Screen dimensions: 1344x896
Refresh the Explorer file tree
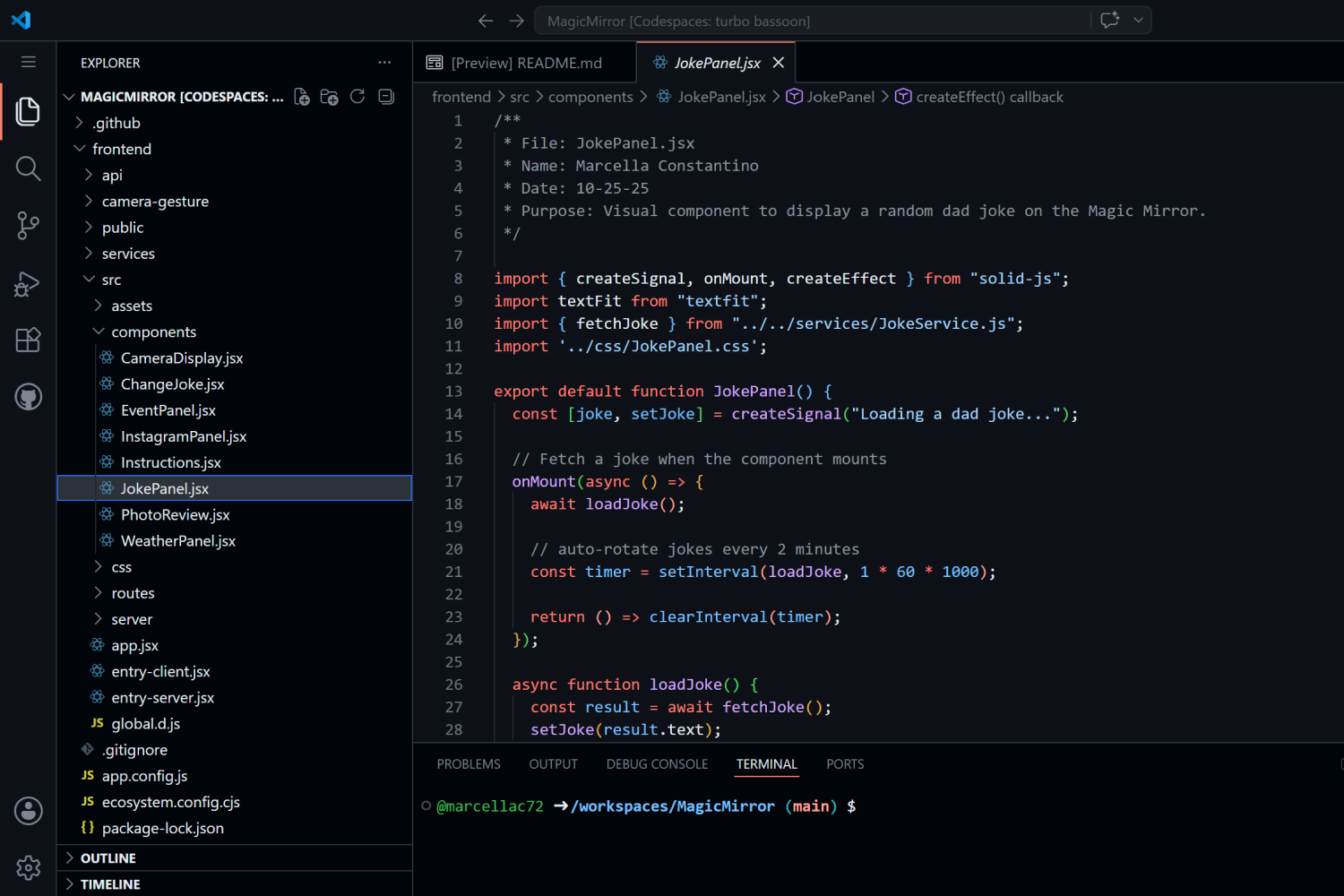[358, 97]
